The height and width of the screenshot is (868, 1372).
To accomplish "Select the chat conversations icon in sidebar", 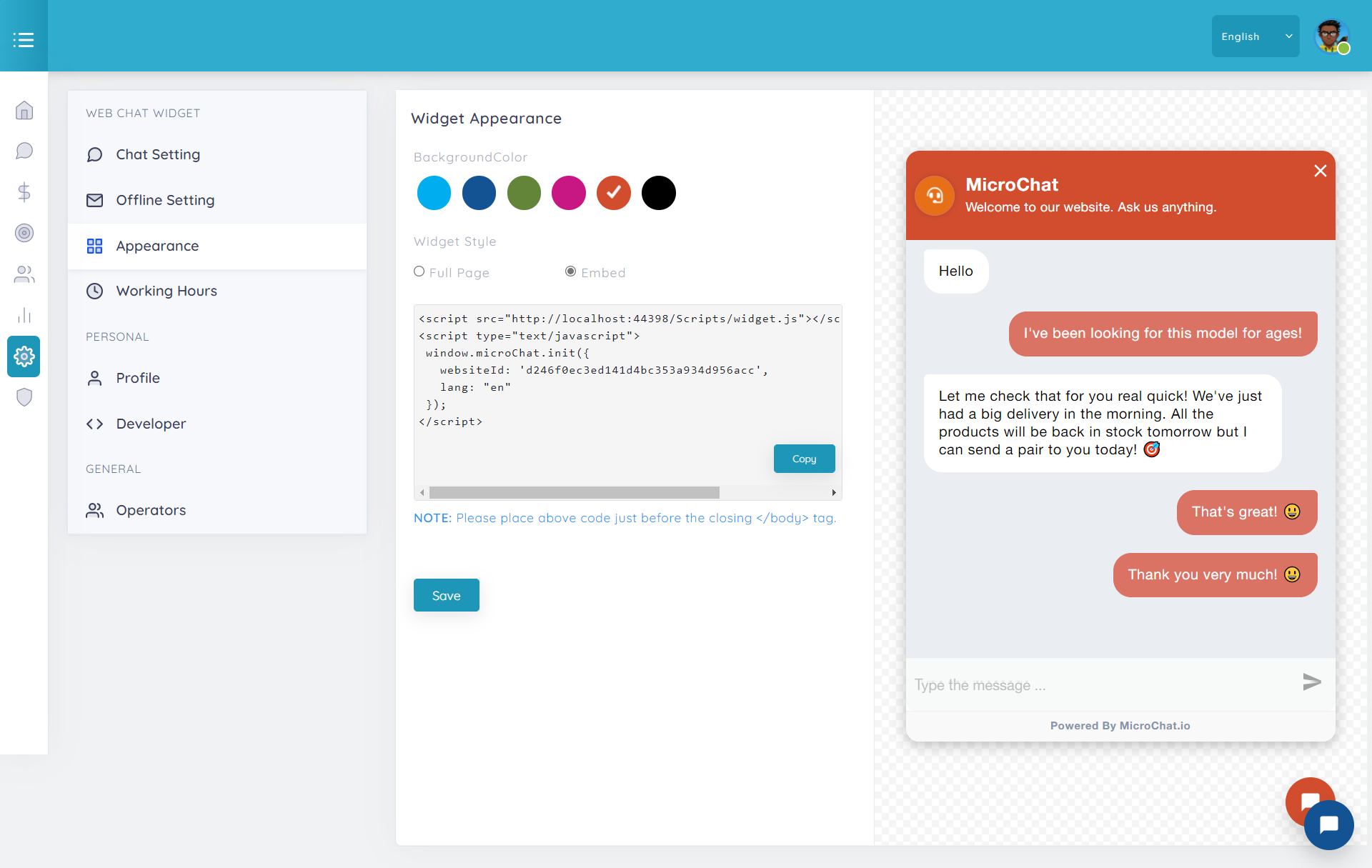I will pos(24,151).
